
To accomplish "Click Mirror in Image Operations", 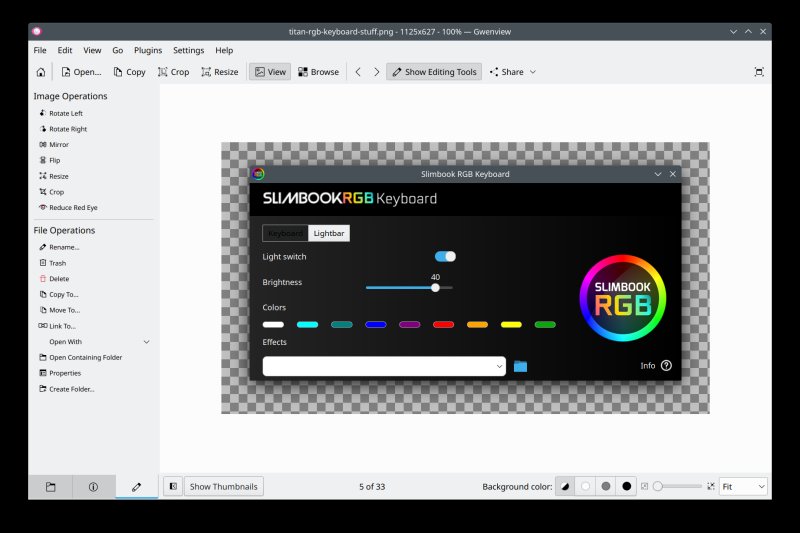I will [58, 145].
